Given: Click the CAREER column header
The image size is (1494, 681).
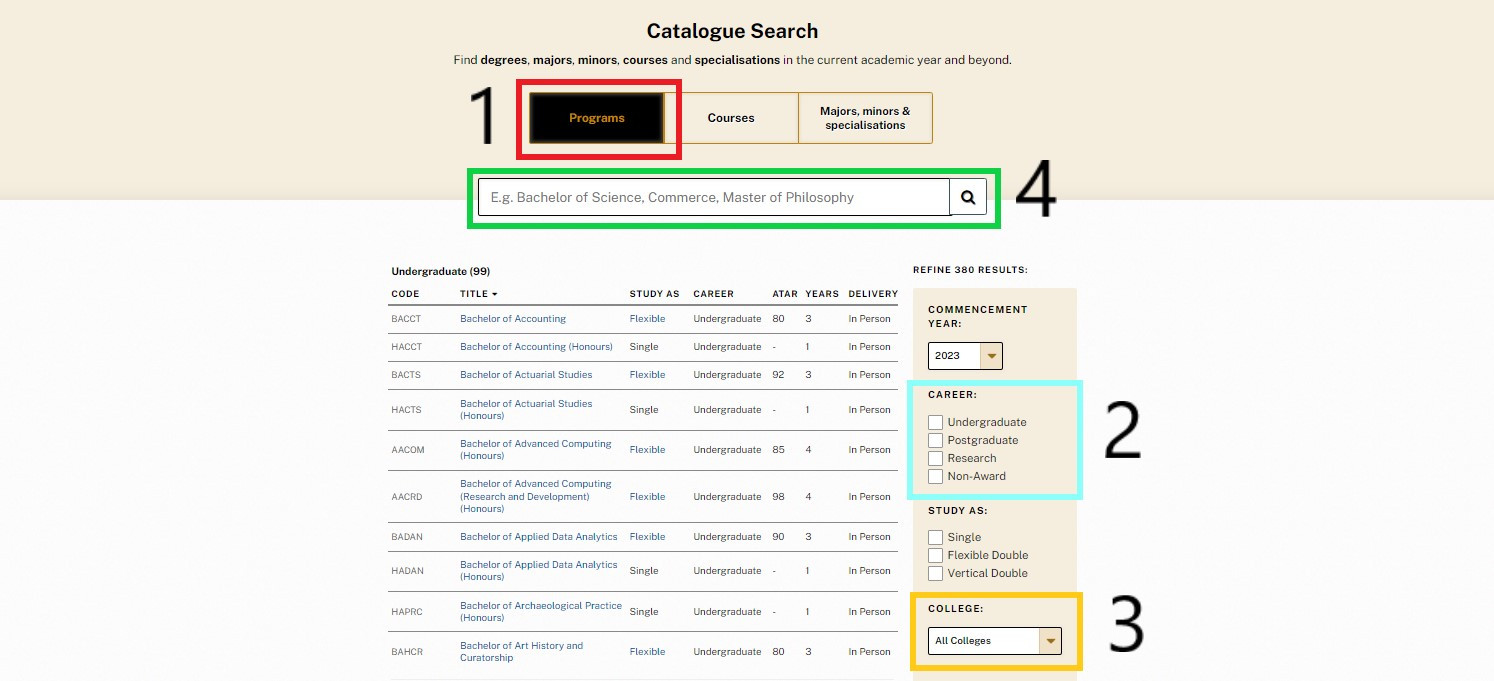Looking at the screenshot, I should pos(713,294).
